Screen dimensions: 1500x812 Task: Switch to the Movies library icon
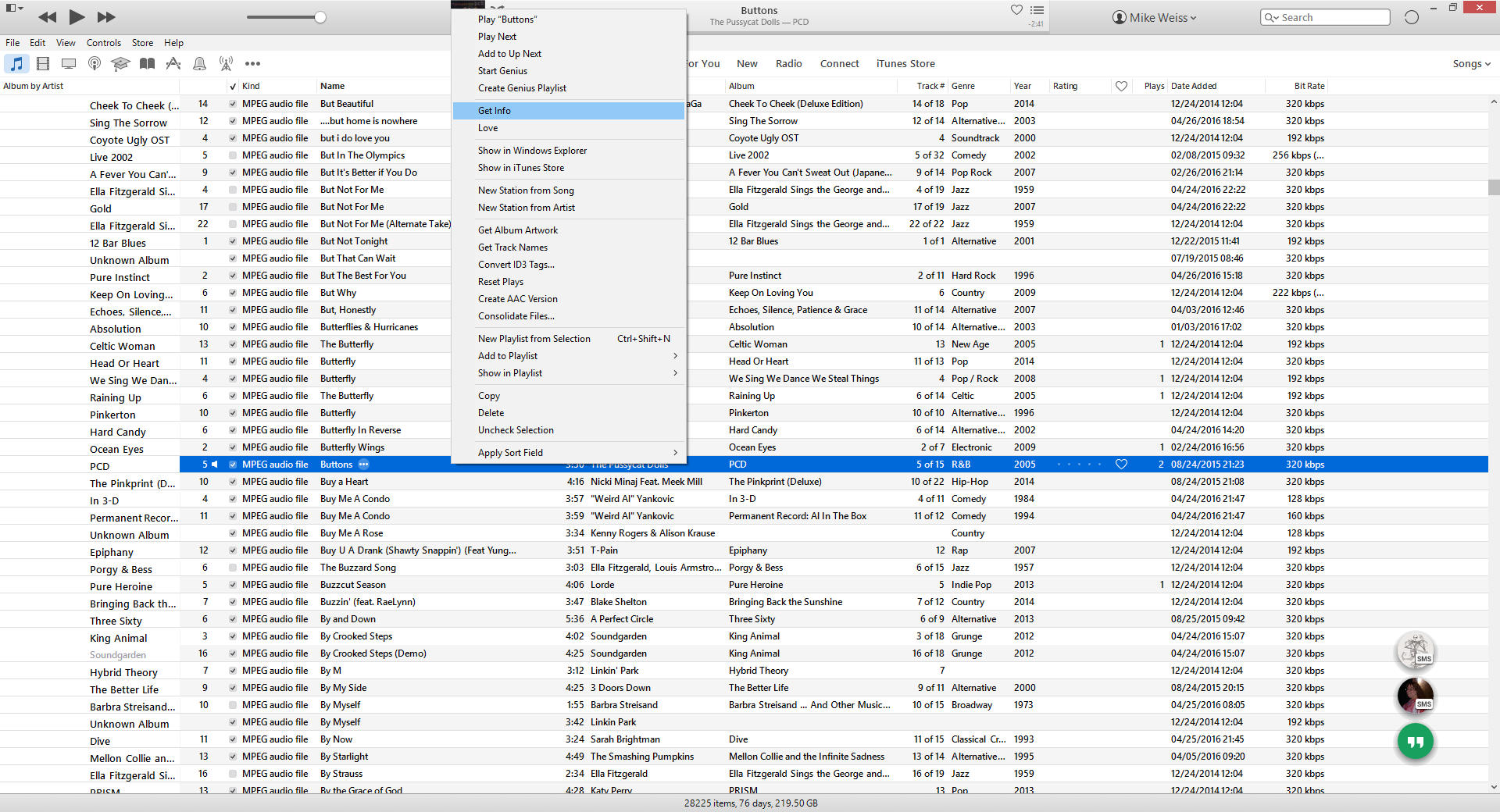(43, 63)
